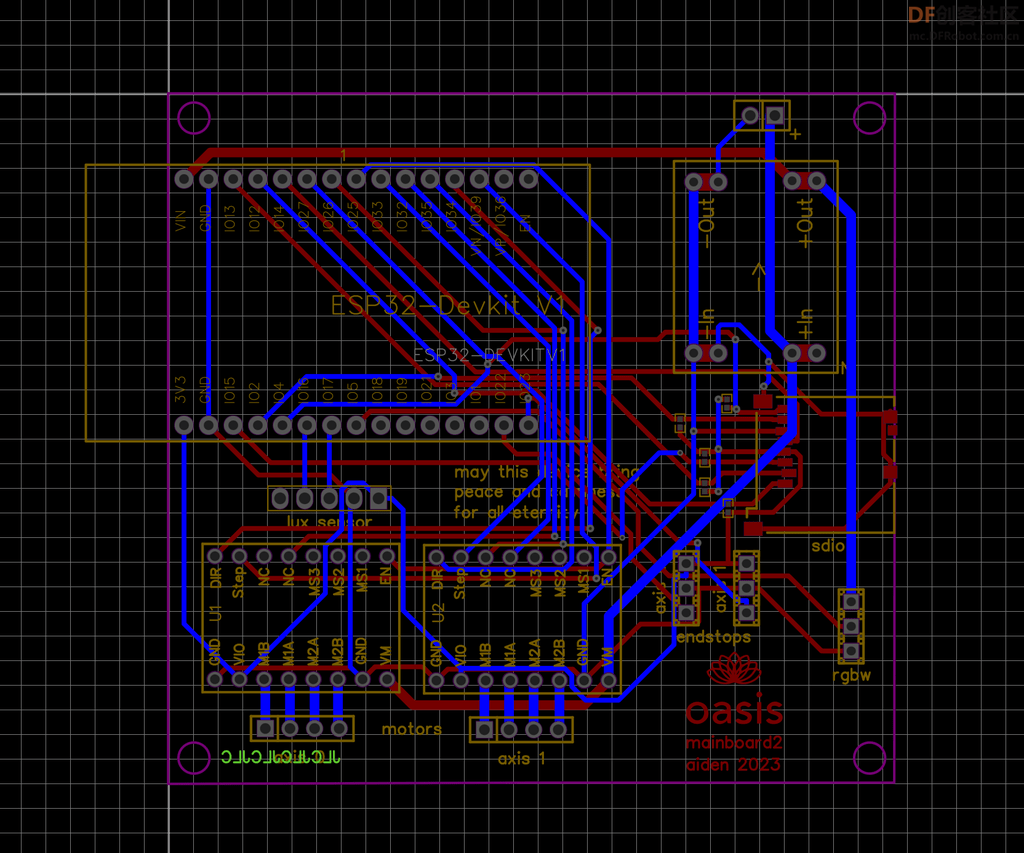Click the 'endstops' label
Screen dimensions: 1024x853
[x=713, y=637]
